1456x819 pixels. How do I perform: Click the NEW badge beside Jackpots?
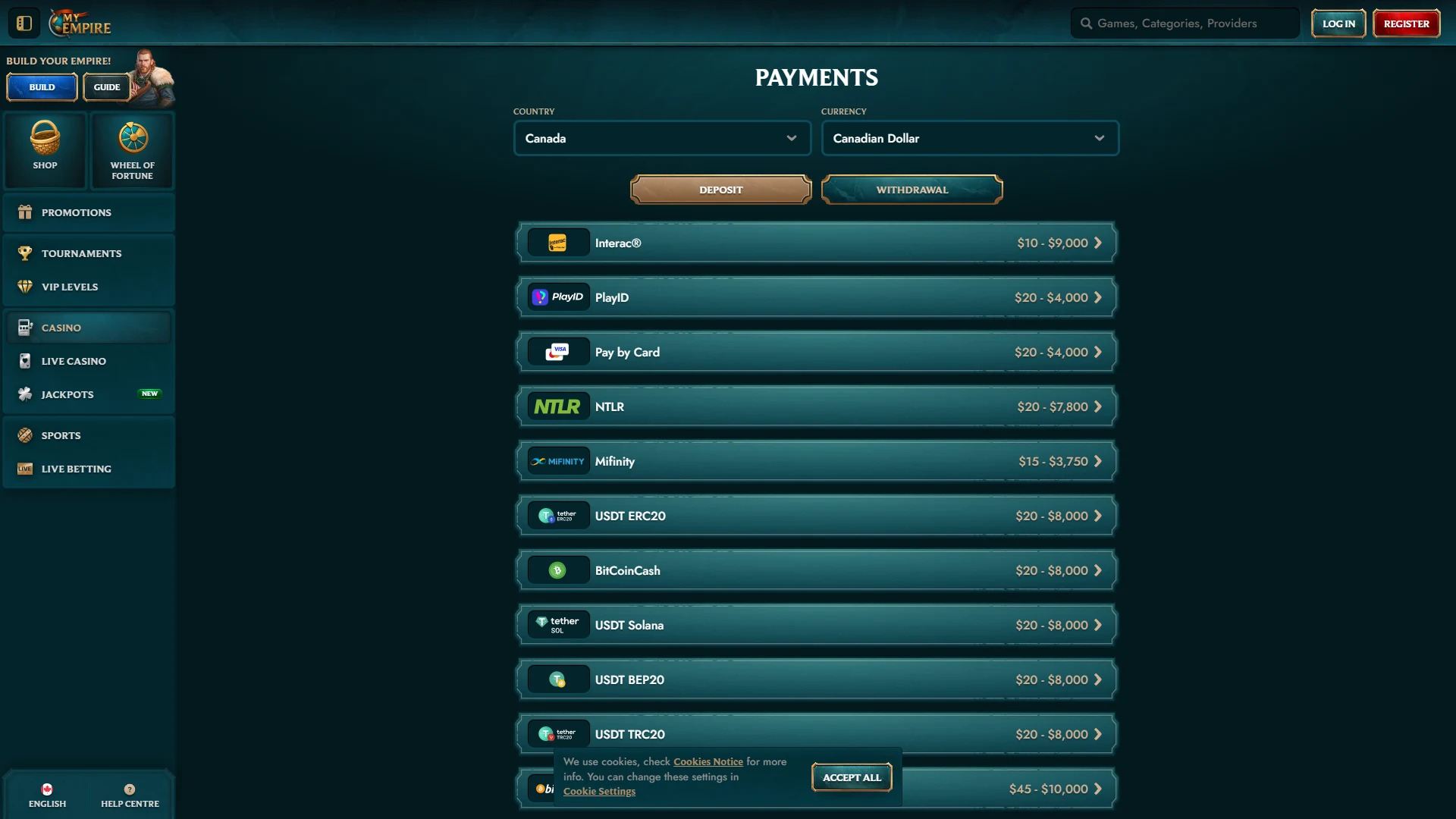click(x=149, y=394)
